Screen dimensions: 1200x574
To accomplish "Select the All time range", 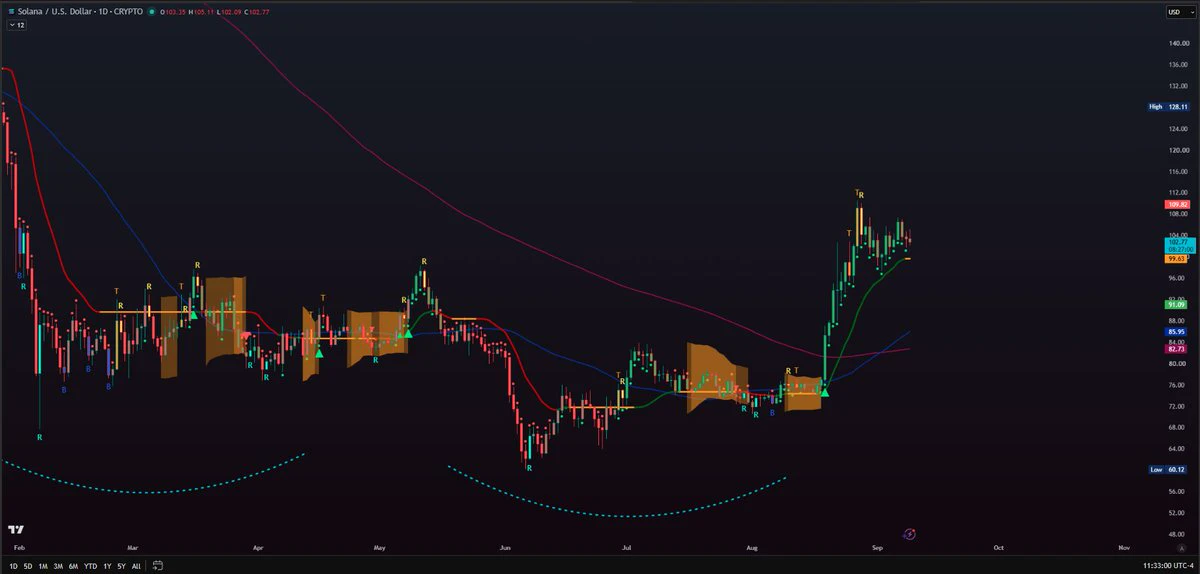I will [136, 566].
